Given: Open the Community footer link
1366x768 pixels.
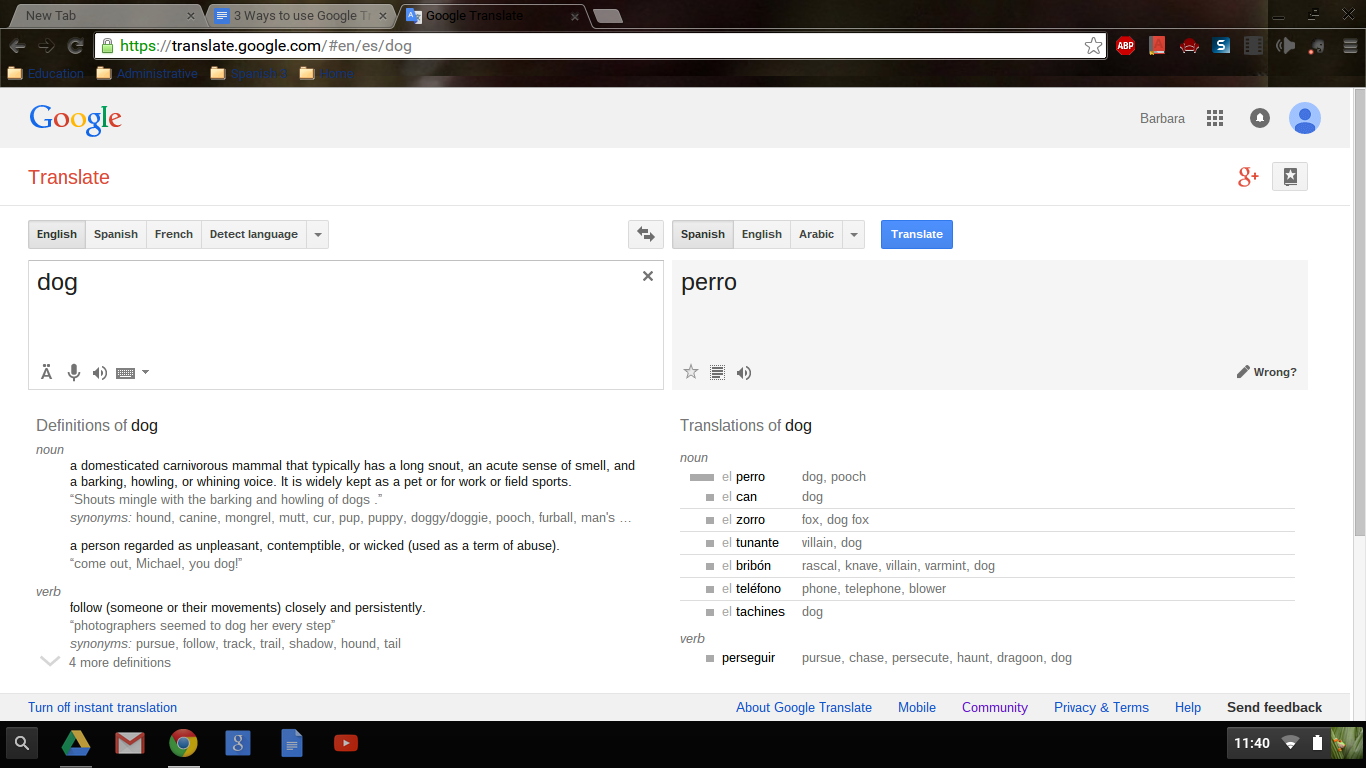Looking at the screenshot, I should pos(995,707).
